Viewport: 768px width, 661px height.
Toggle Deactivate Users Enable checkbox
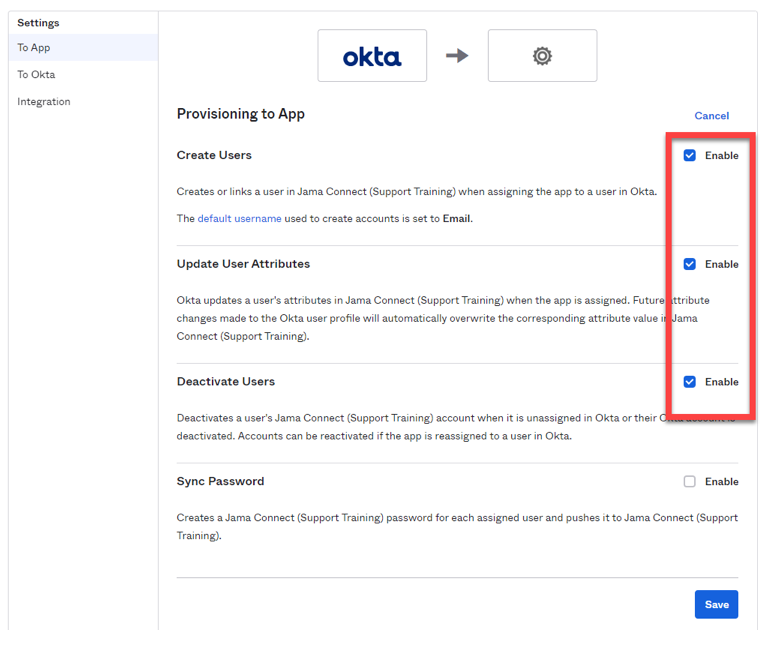pos(689,382)
